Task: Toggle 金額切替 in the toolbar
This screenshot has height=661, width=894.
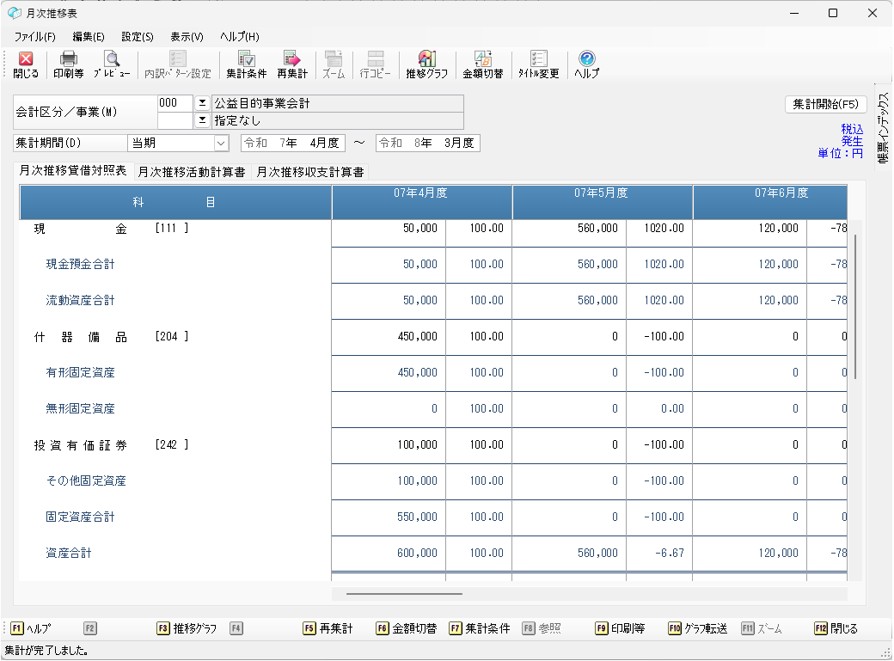Action: tap(482, 65)
